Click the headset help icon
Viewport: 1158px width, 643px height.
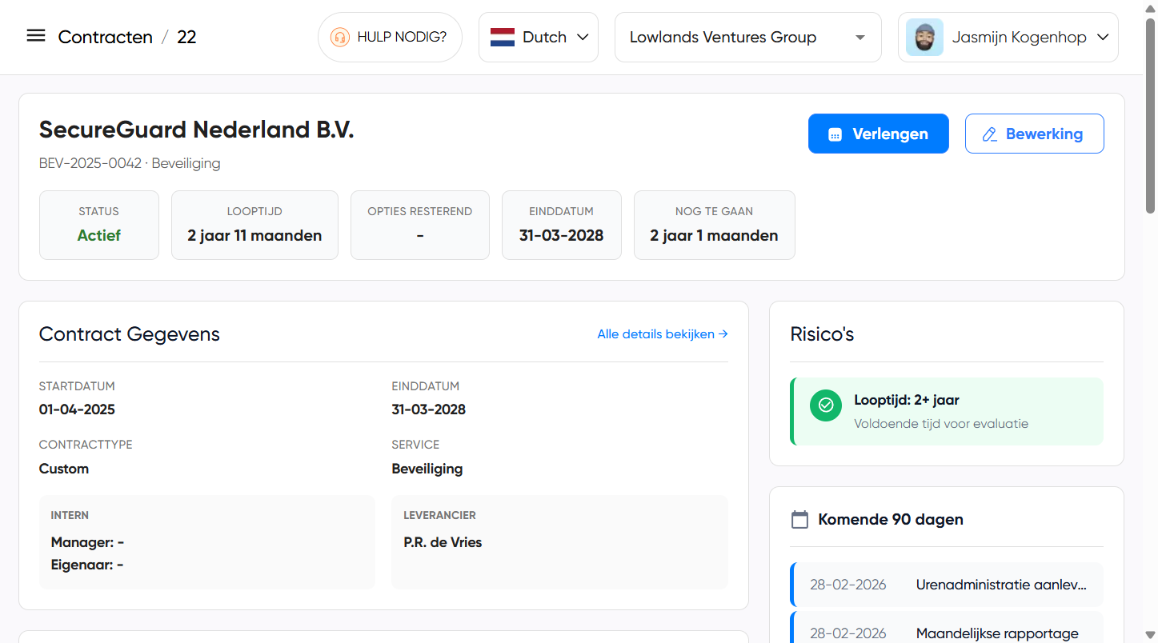[x=340, y=37]
